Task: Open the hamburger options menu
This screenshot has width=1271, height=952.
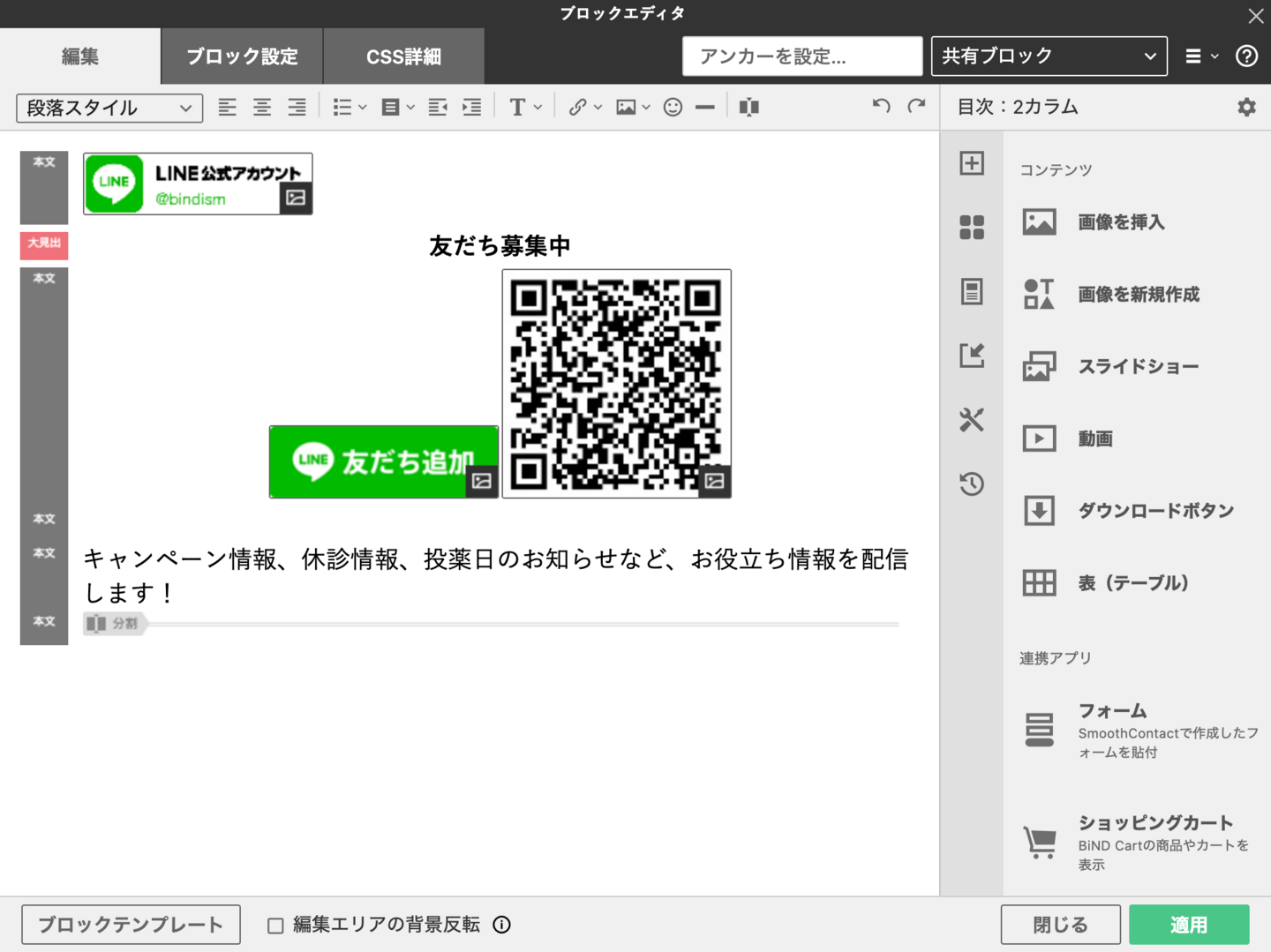Action: 1201,56
